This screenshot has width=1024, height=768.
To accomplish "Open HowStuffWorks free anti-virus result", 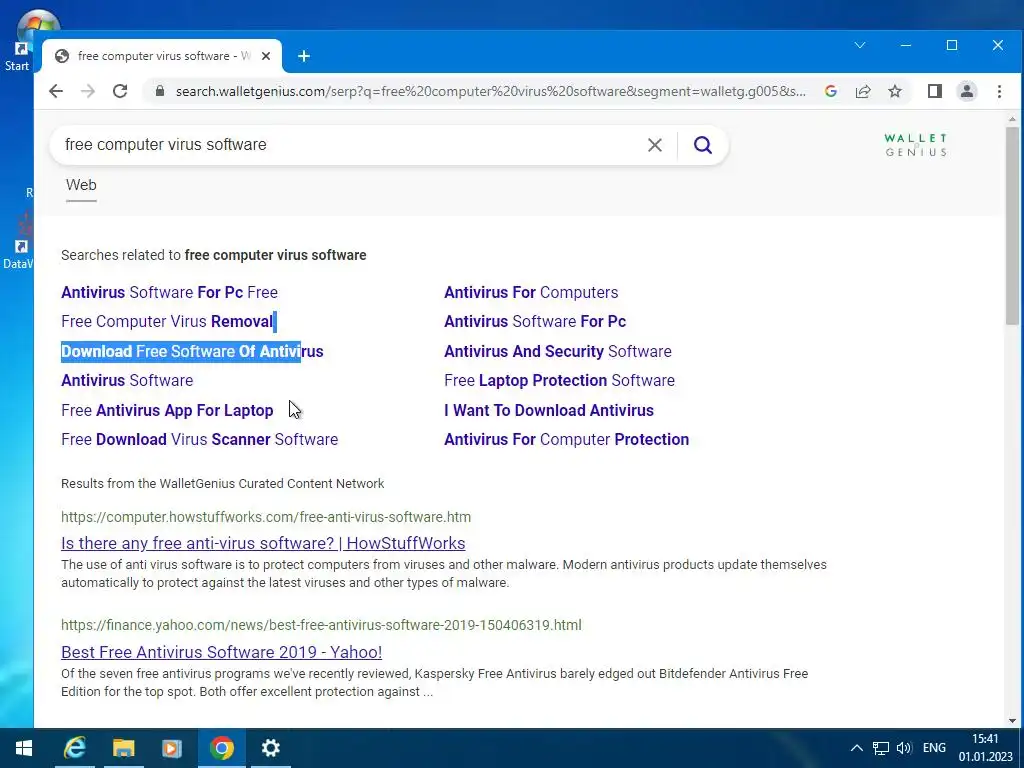I will point(263,543).
